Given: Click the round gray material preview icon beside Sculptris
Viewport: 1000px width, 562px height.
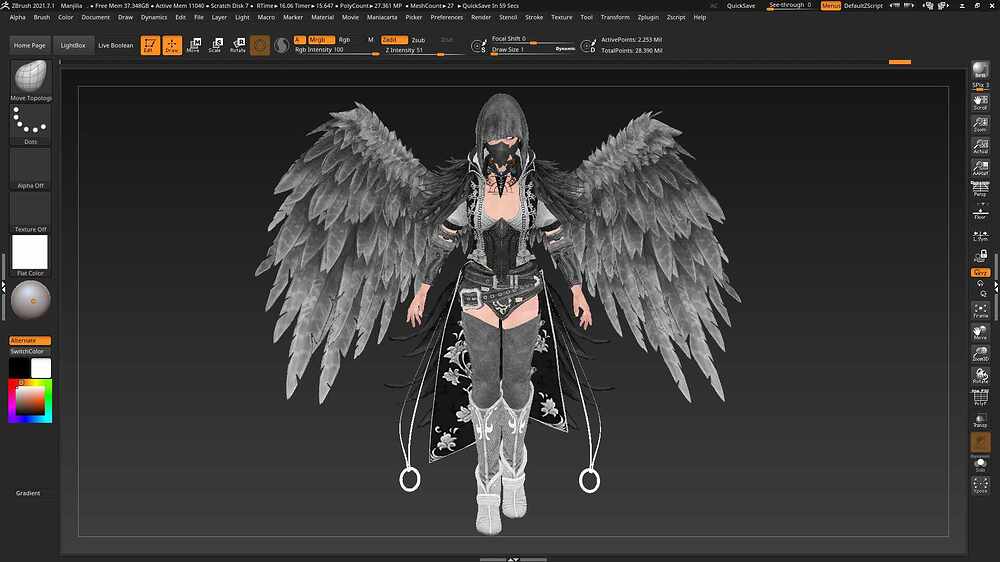Looking at the screenshot, I should point(281,45).
